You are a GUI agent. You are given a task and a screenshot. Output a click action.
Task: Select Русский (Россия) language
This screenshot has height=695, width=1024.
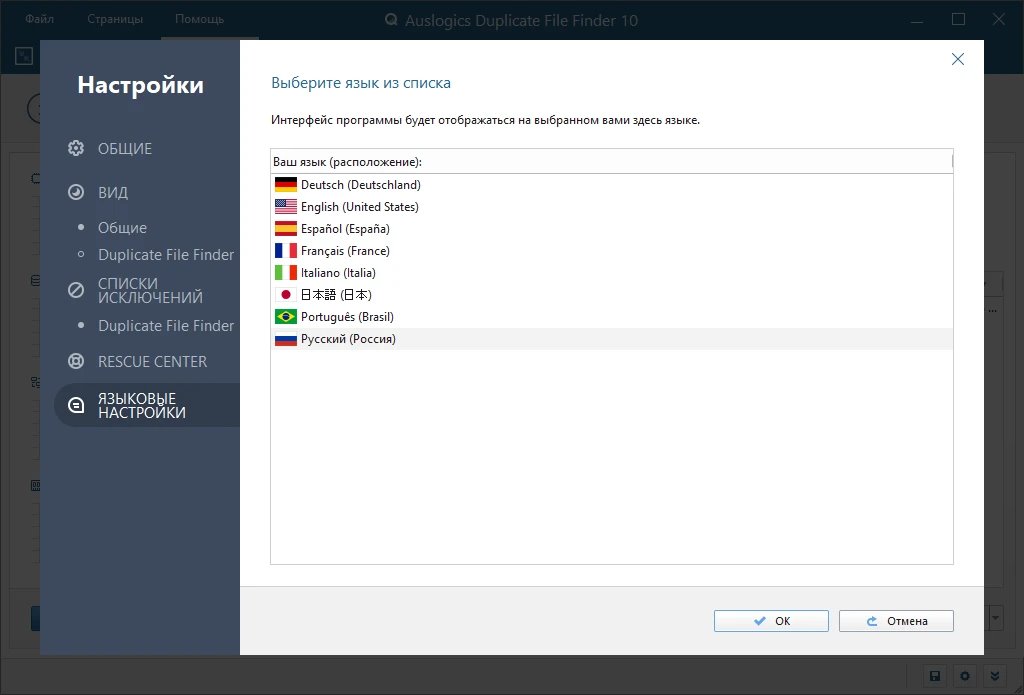point(612,339)
